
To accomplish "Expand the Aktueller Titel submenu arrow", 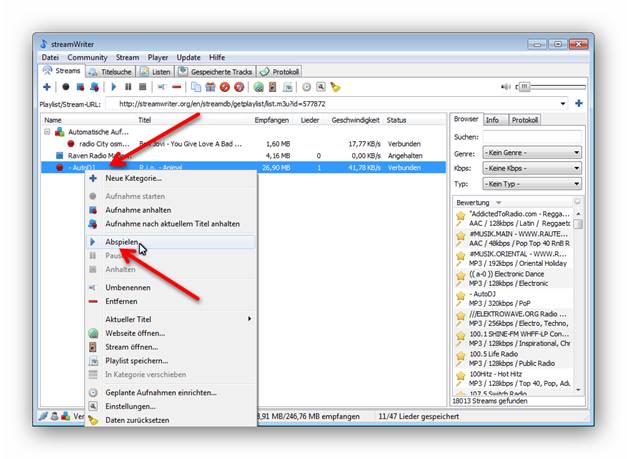I will (x=249, y=319).
